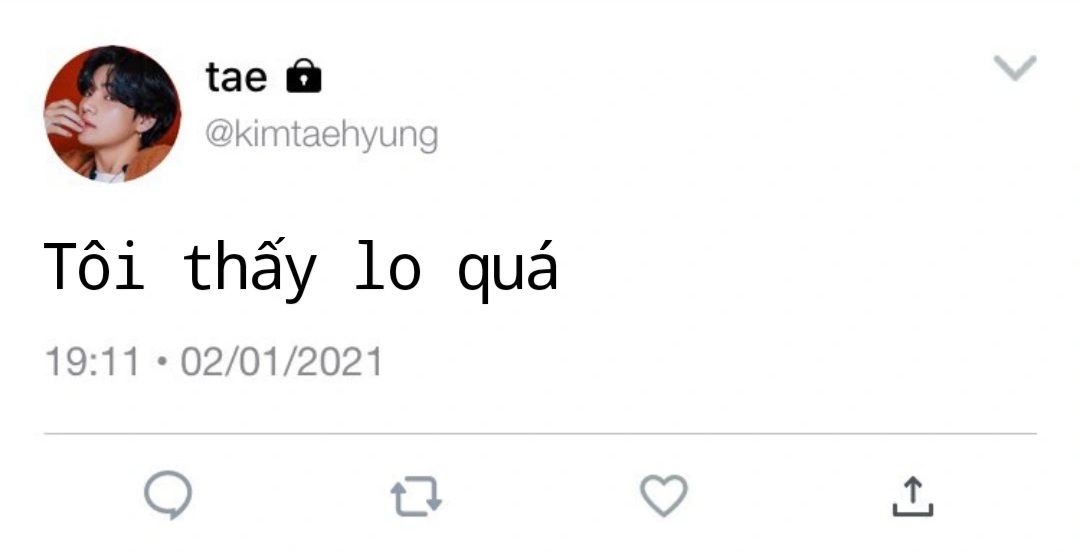The height and width of the screenshot is (552, 1080).
Task: Click the word lo in the tweet
Action: [387, 266]
